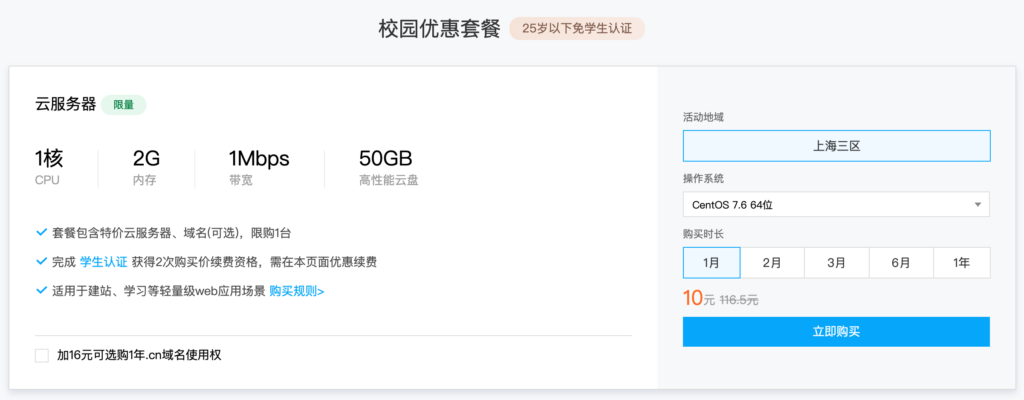1024x400 pixels.
Task: Click the 校园优惠套餐 heading
Action: [438, 28]
